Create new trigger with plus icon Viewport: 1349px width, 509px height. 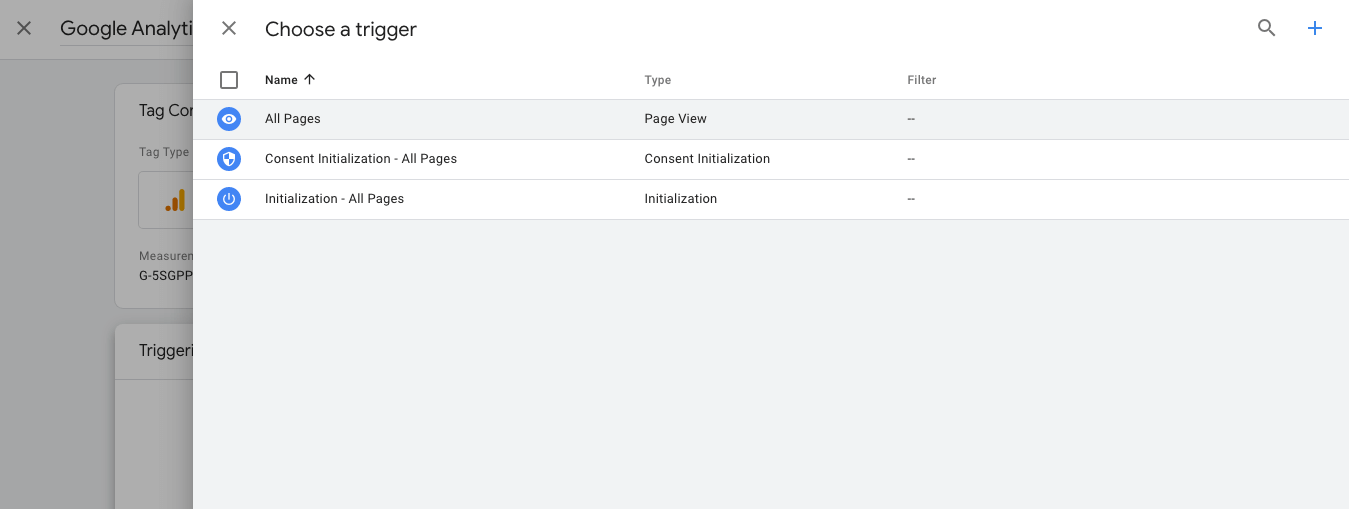pos(1315,29)
